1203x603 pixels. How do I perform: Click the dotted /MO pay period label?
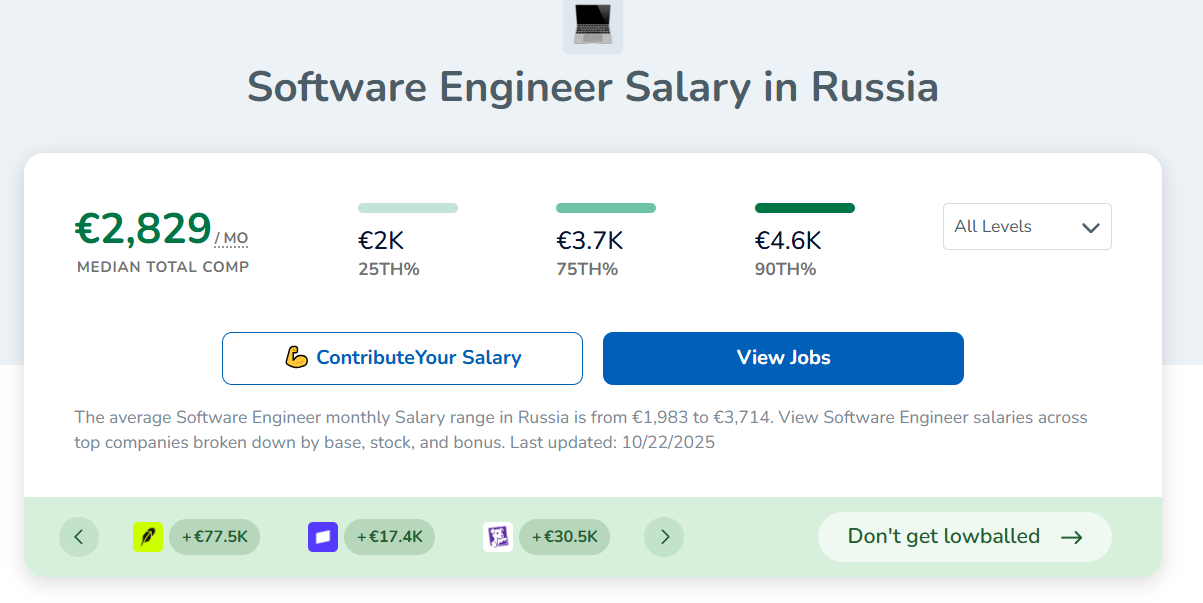tap(231, 238)
